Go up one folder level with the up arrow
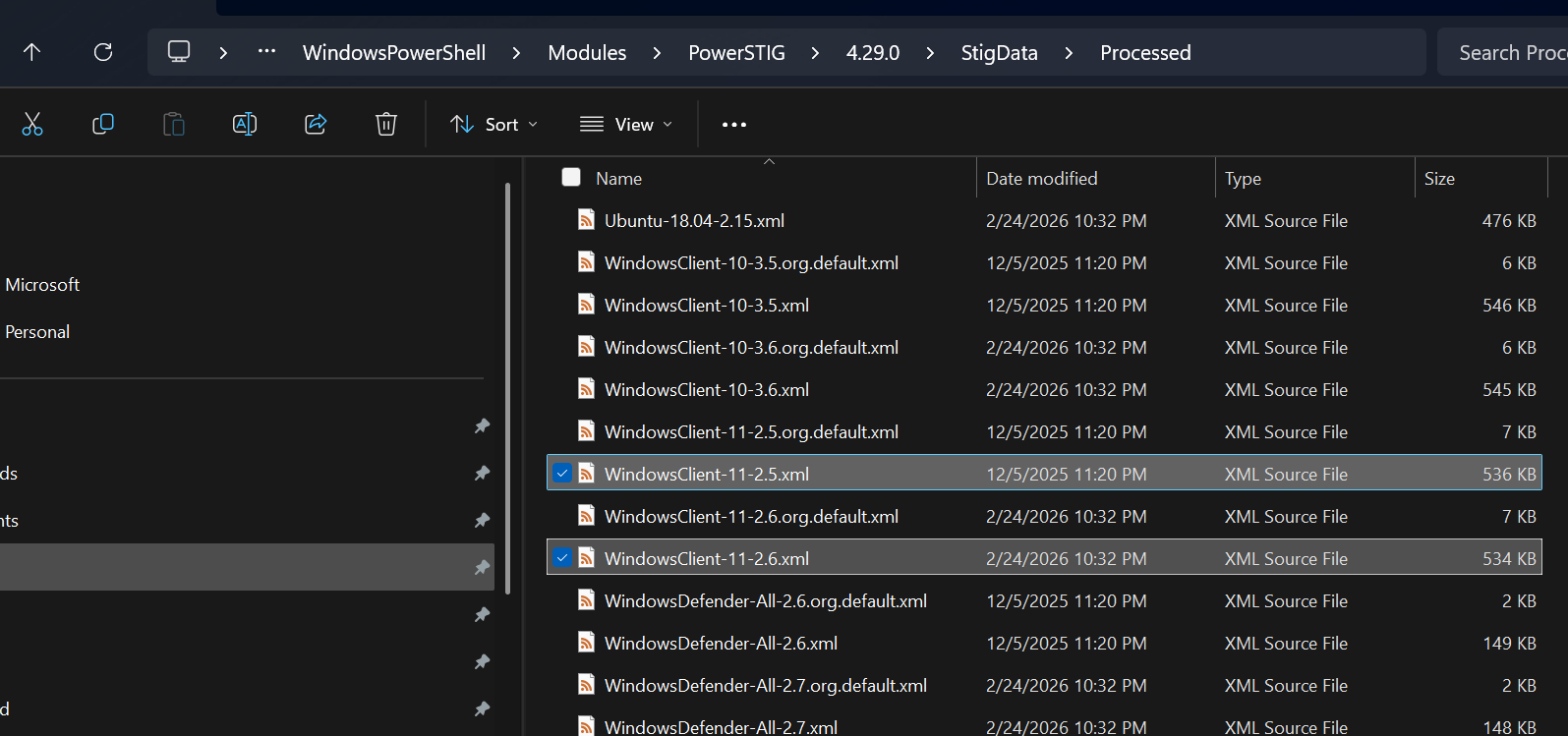This screenshot has width=1568, height=736. [x=31, y=52]
